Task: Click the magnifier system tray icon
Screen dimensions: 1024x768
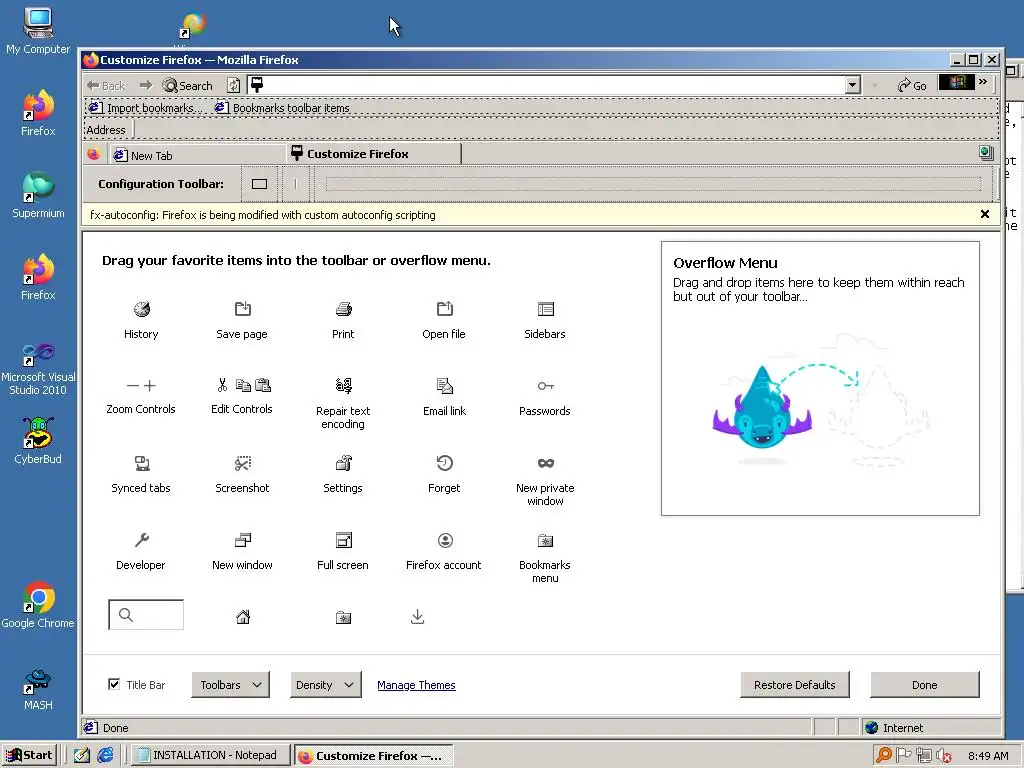Action: pos(884,755)
